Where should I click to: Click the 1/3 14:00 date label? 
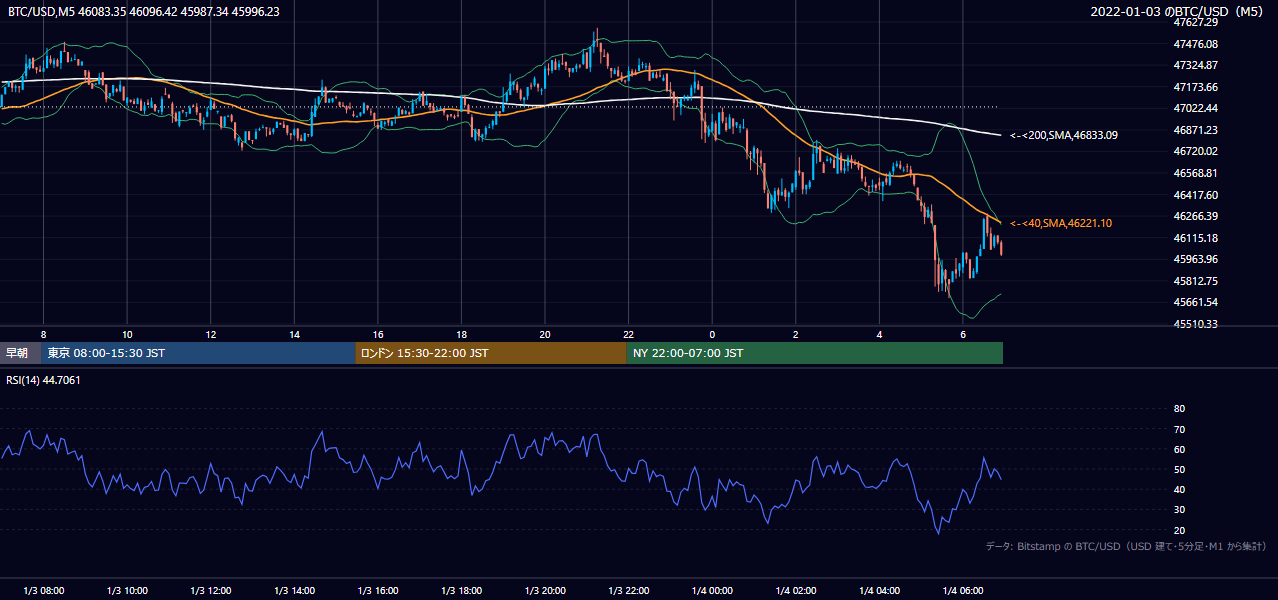tap(294, 591)
